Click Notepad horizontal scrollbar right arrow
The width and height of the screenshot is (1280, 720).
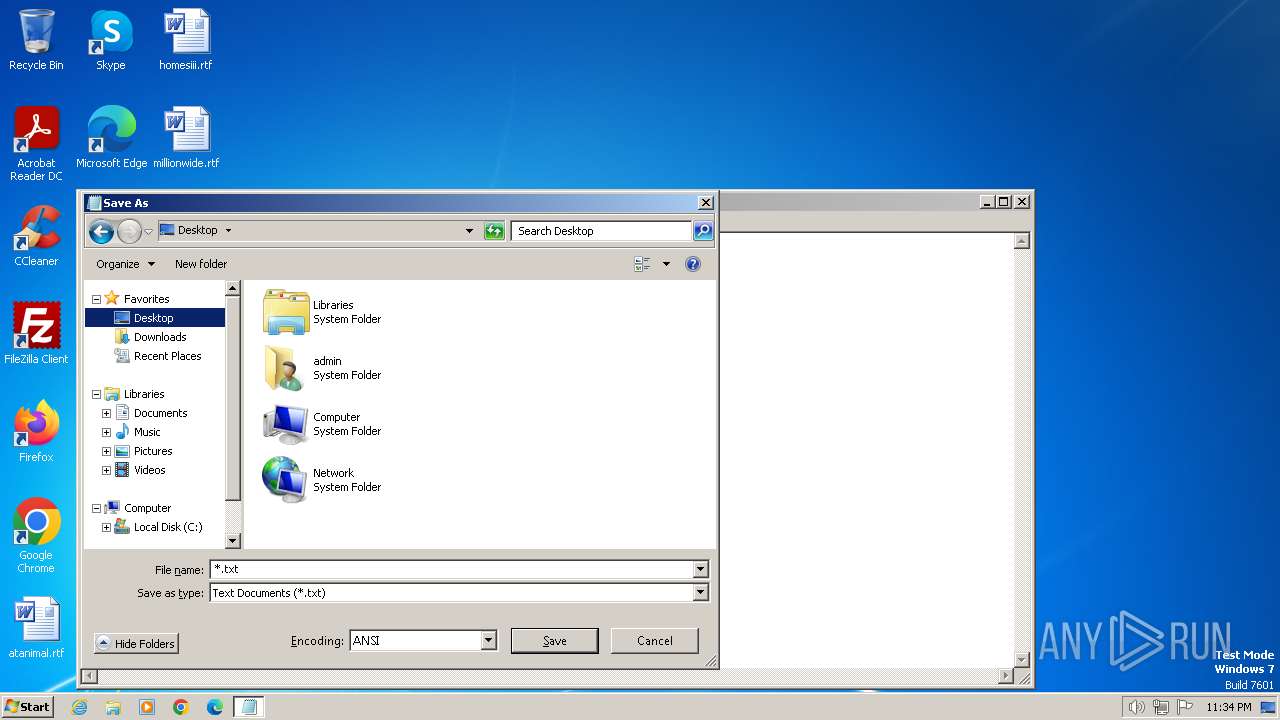[x=1006, y=677]
